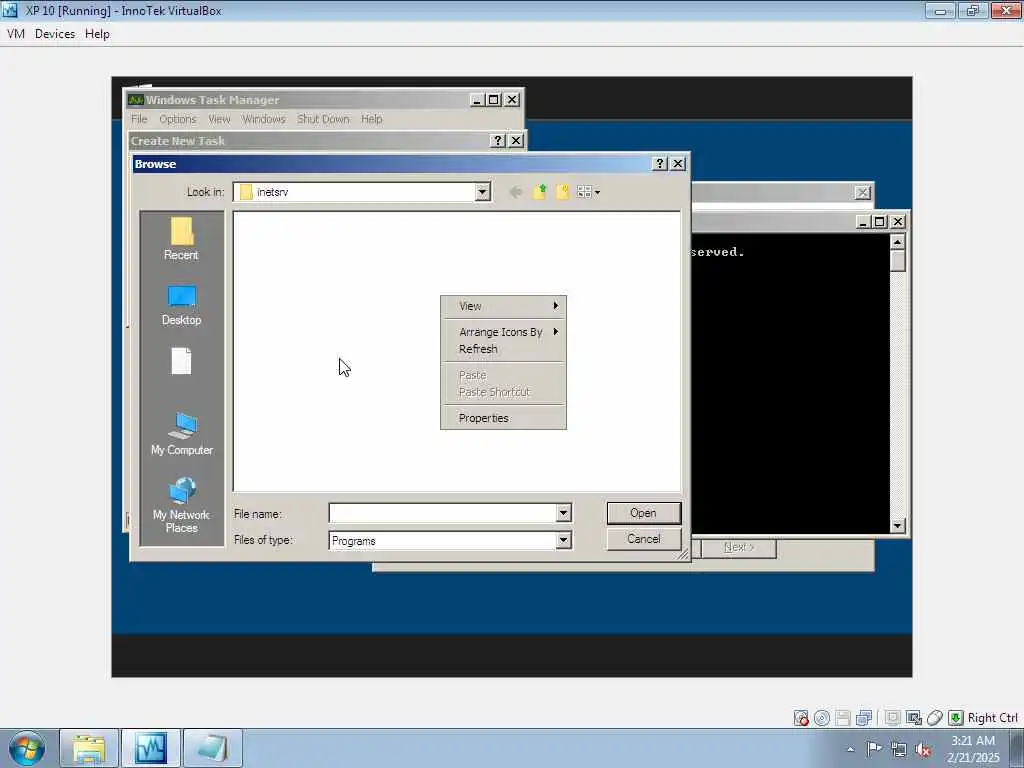Click the inetsrv folder icon in Look in
The height and width of the screenshot is (768, 1024).
coord(246,192)
